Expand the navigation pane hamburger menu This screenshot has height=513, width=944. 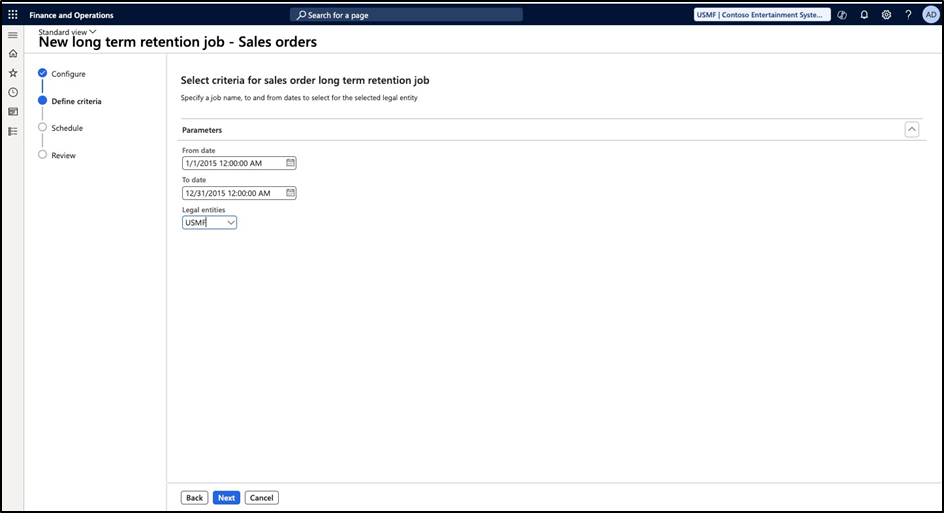pyautogui.click(x=13, y=35)
